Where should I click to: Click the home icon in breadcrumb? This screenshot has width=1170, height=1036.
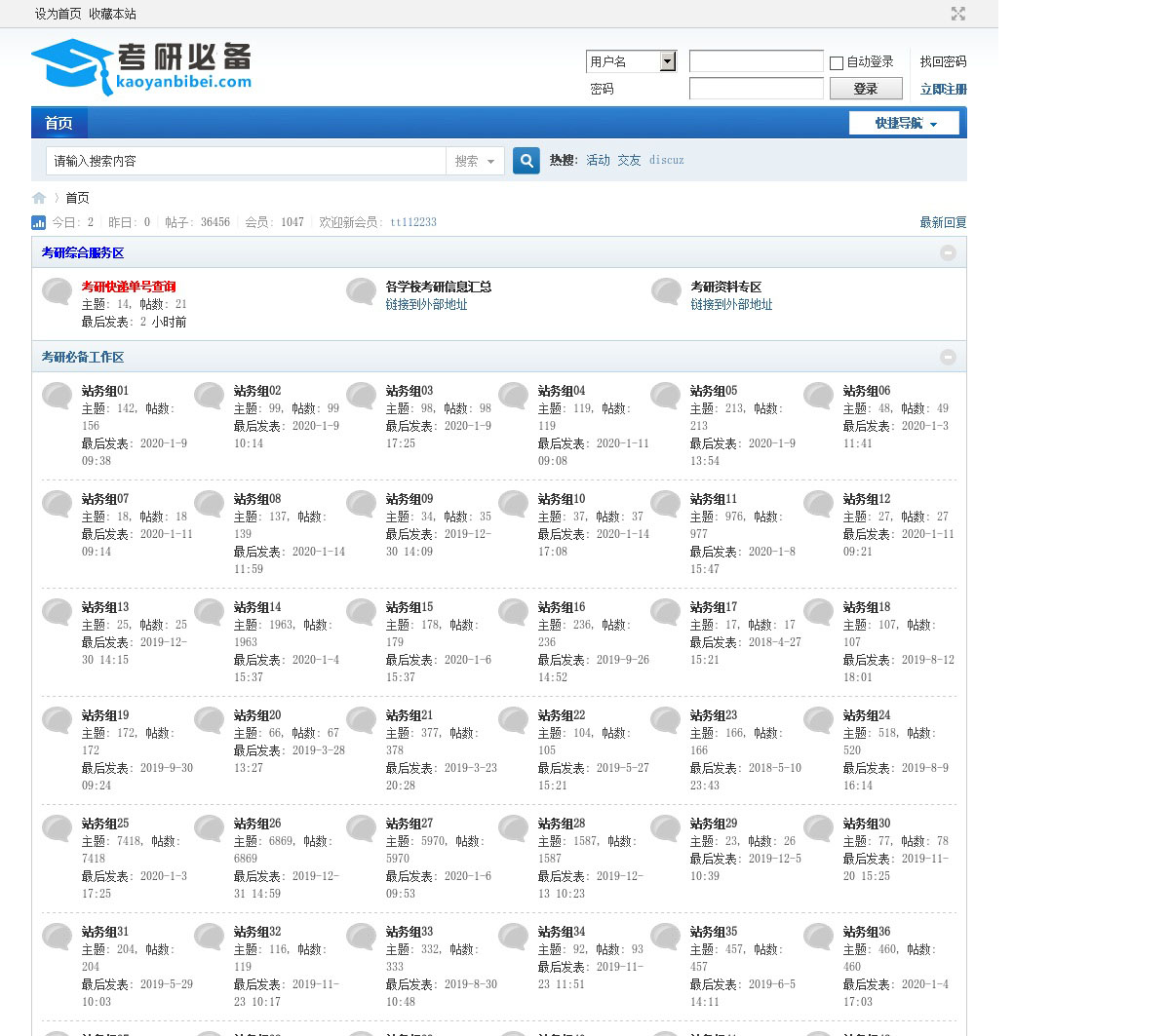[39, 198]
